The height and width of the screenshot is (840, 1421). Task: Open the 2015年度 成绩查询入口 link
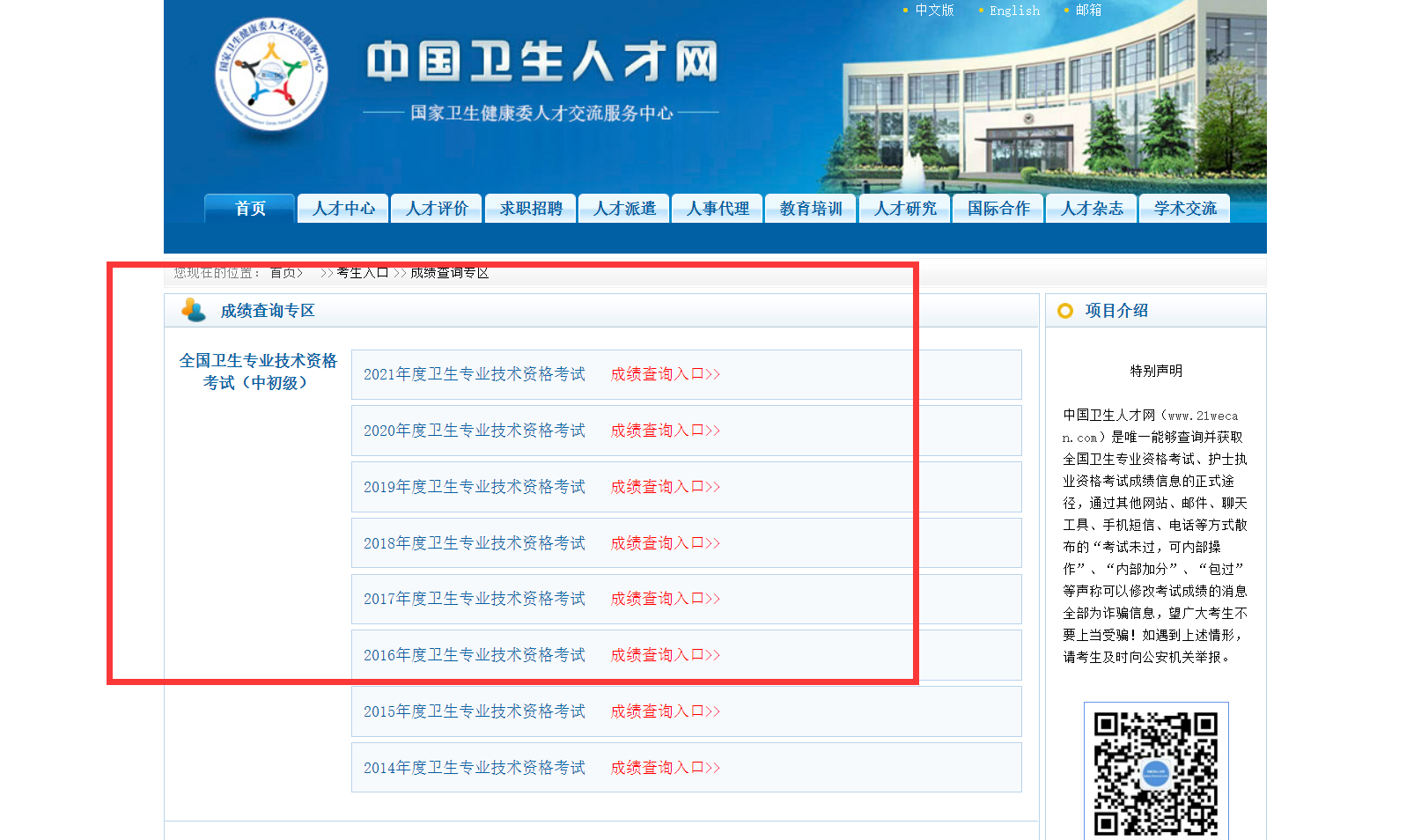665,711
